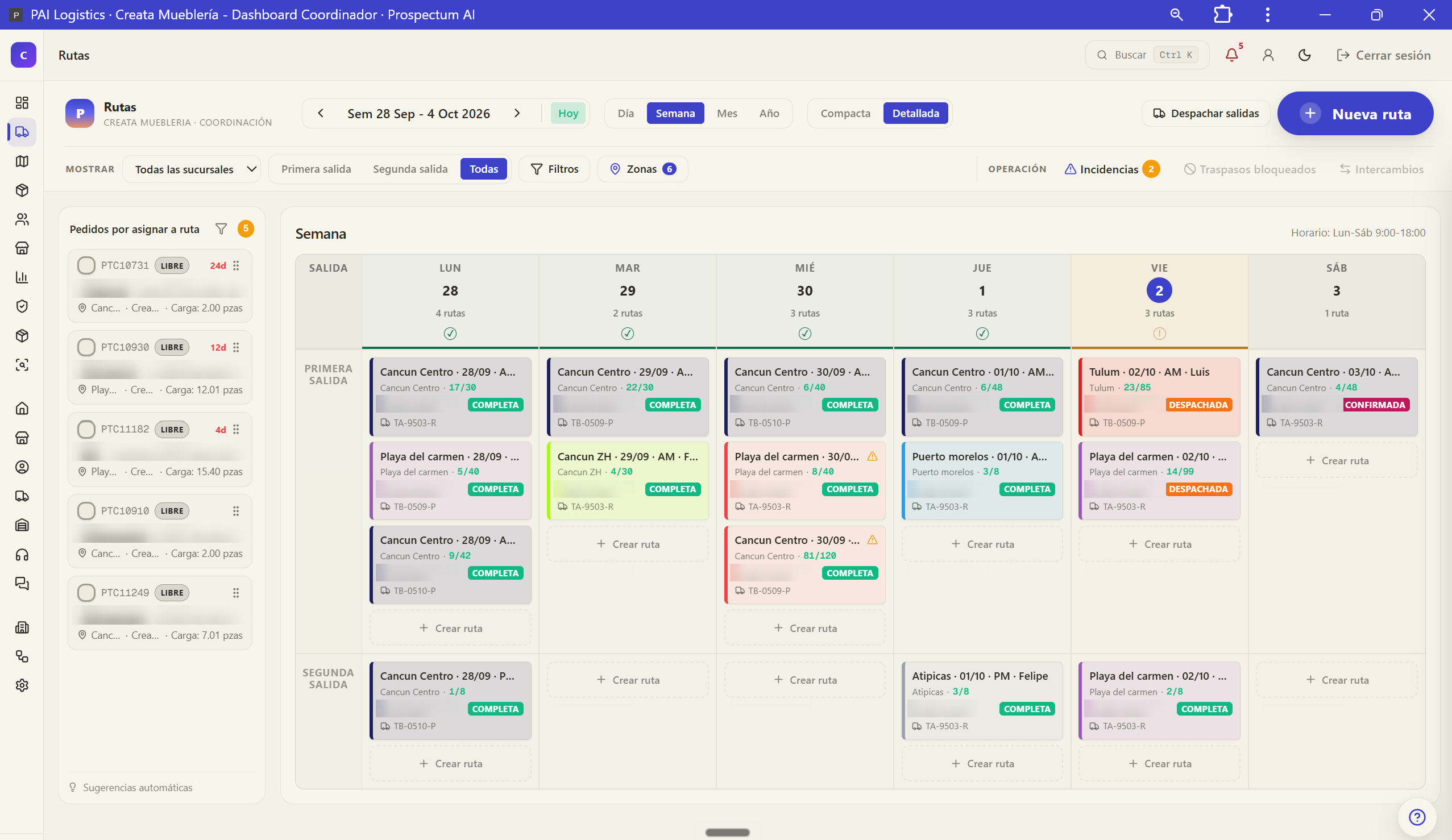Open the map icon in sidebar

click(x=22, y=161)
